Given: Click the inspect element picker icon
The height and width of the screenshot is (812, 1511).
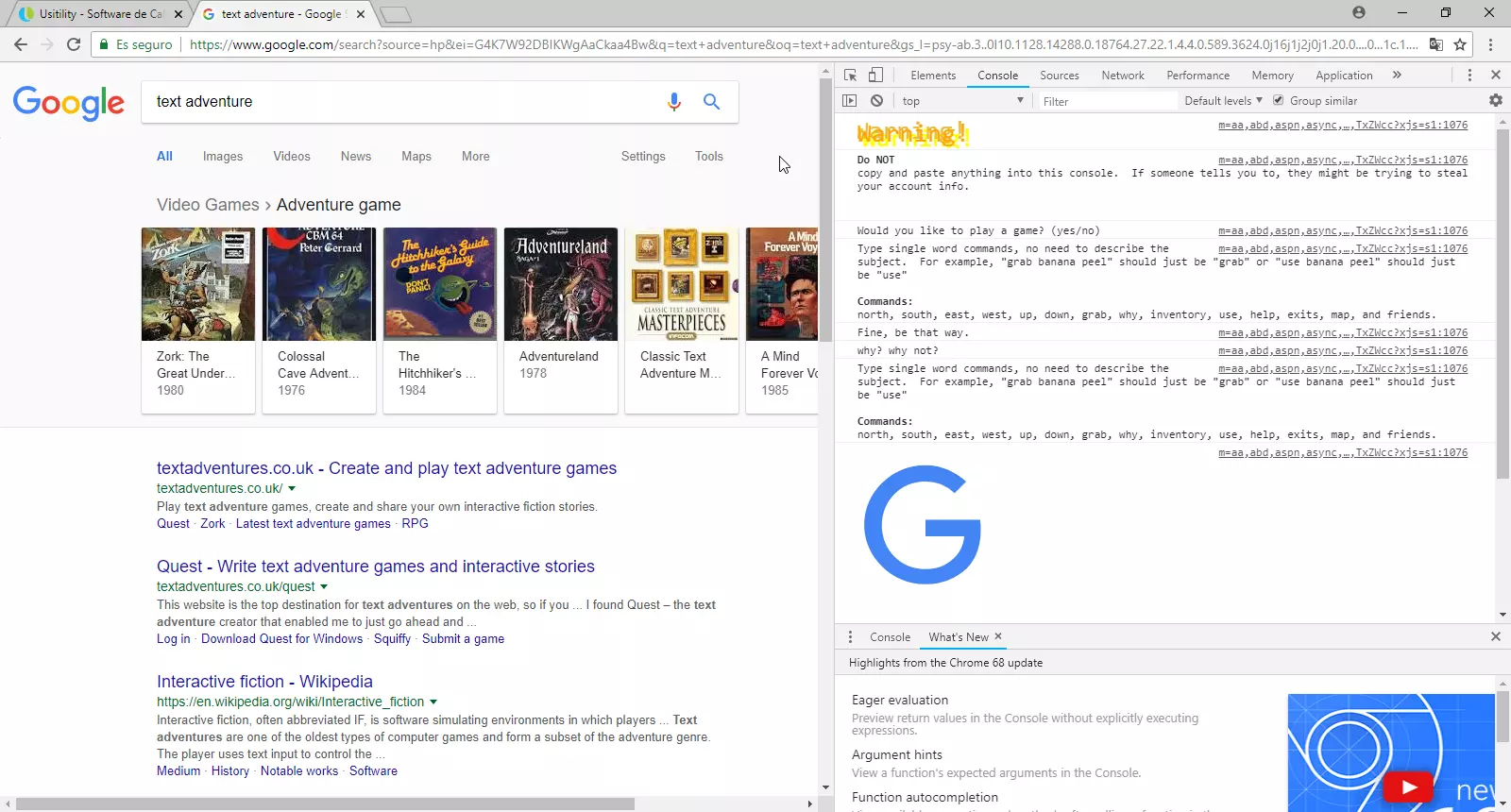Looking at the screenshot, I should point(850,76).
